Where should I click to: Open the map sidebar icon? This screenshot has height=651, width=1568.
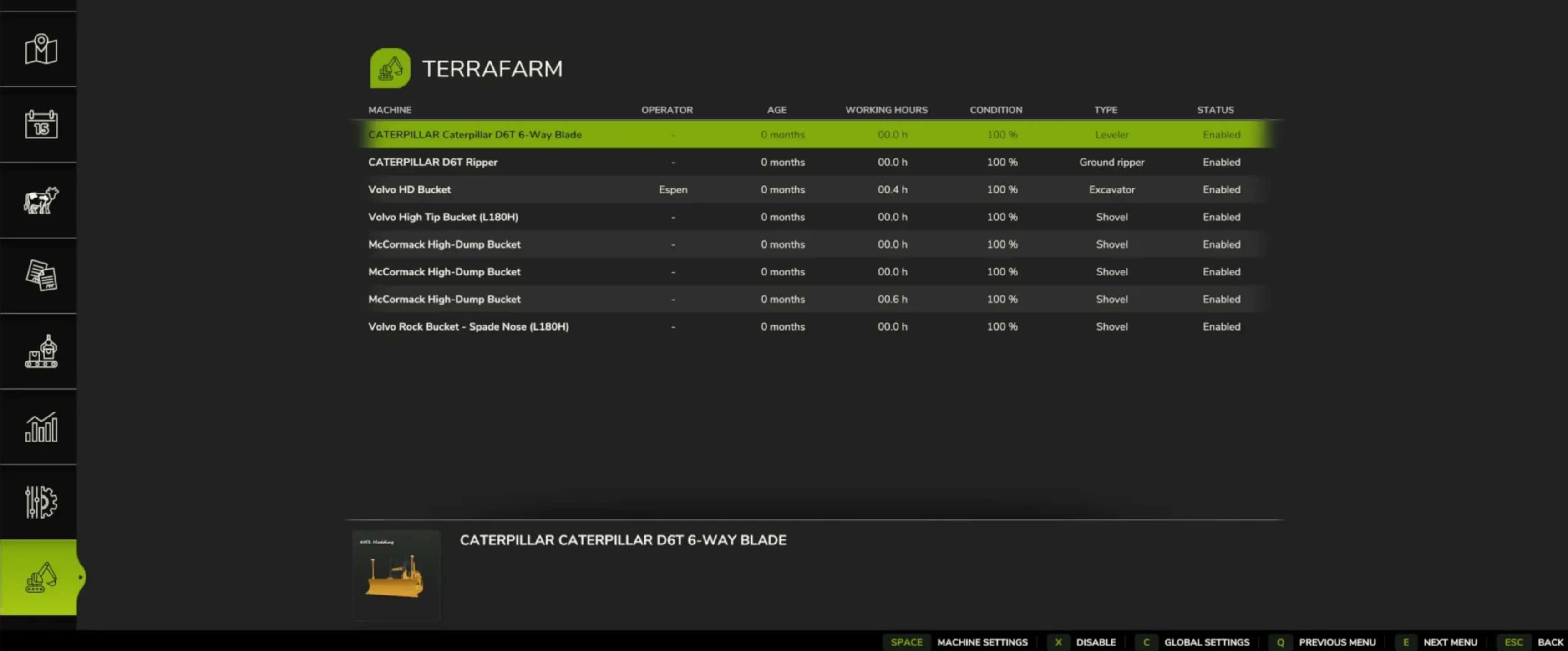pos(40,49)
